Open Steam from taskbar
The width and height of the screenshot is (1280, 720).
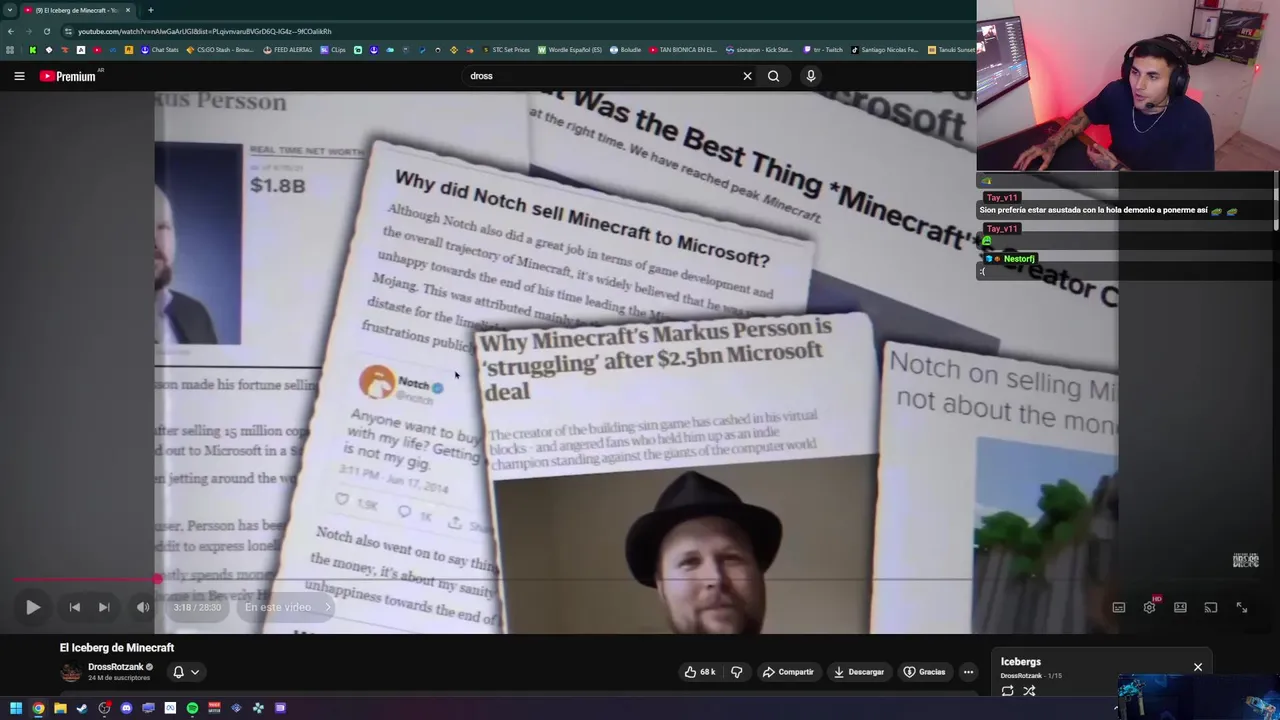tap(82, 708)
